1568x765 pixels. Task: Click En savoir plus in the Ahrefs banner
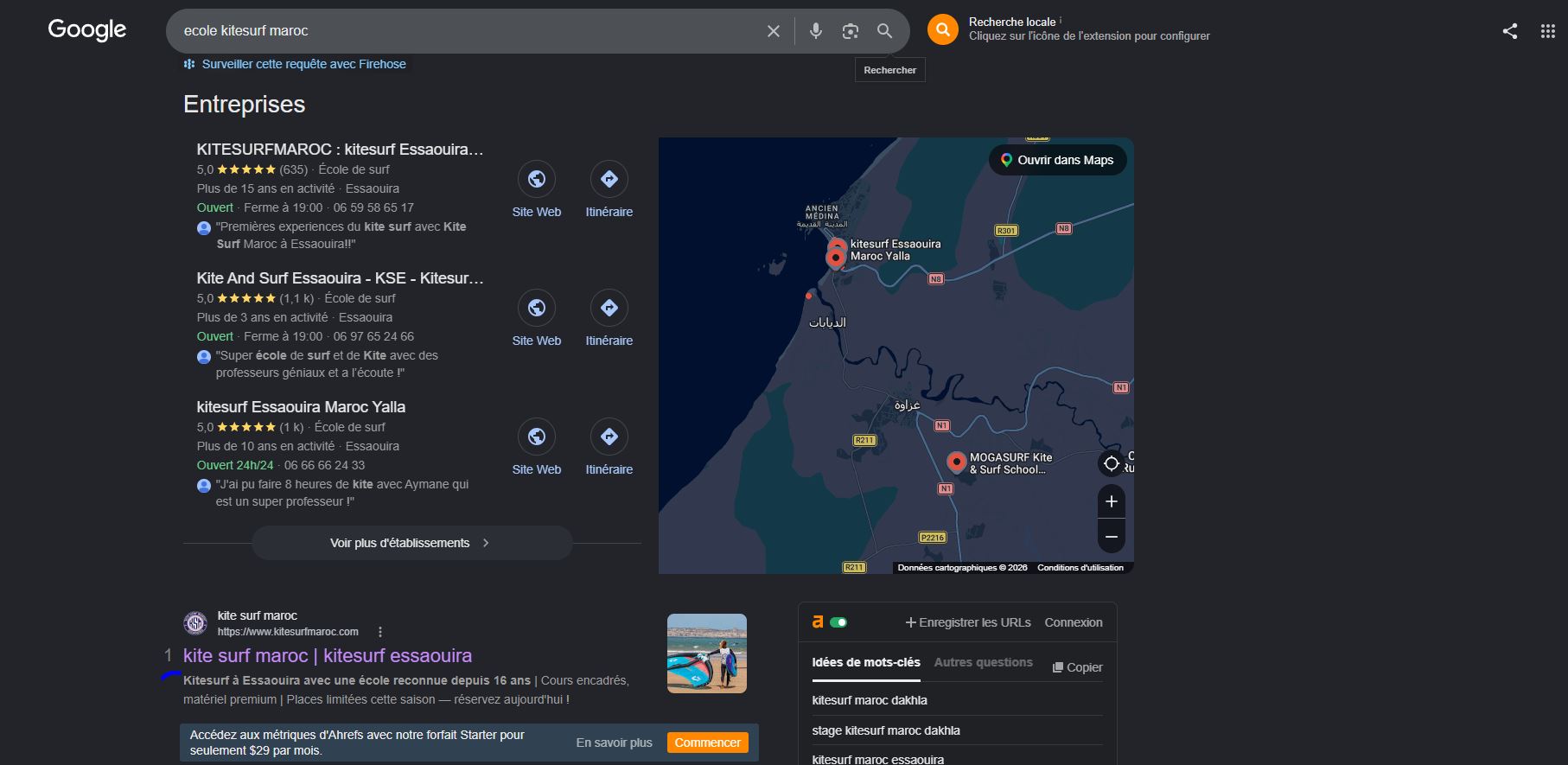point(615,743)
